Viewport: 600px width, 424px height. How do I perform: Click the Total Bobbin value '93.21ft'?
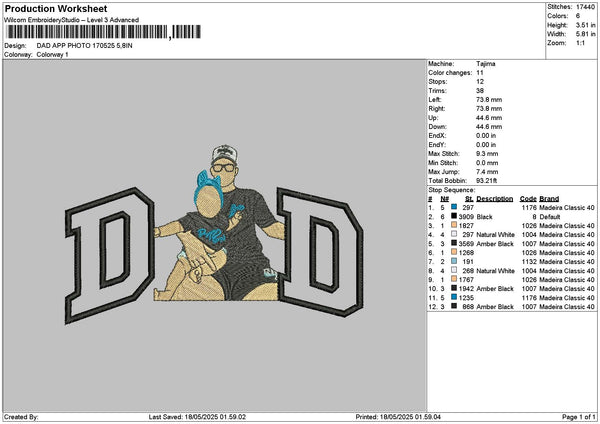(x=486, y=181)
